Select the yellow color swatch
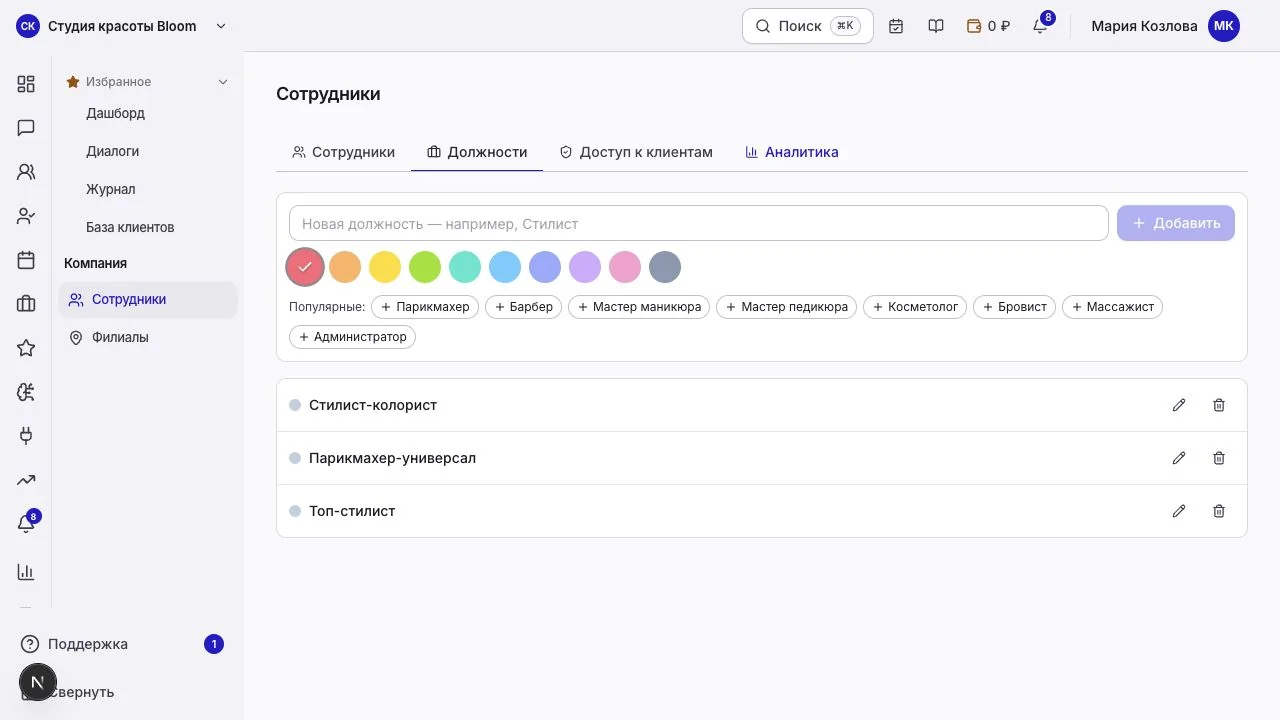 pyautogui.click(x=385, y=267)
